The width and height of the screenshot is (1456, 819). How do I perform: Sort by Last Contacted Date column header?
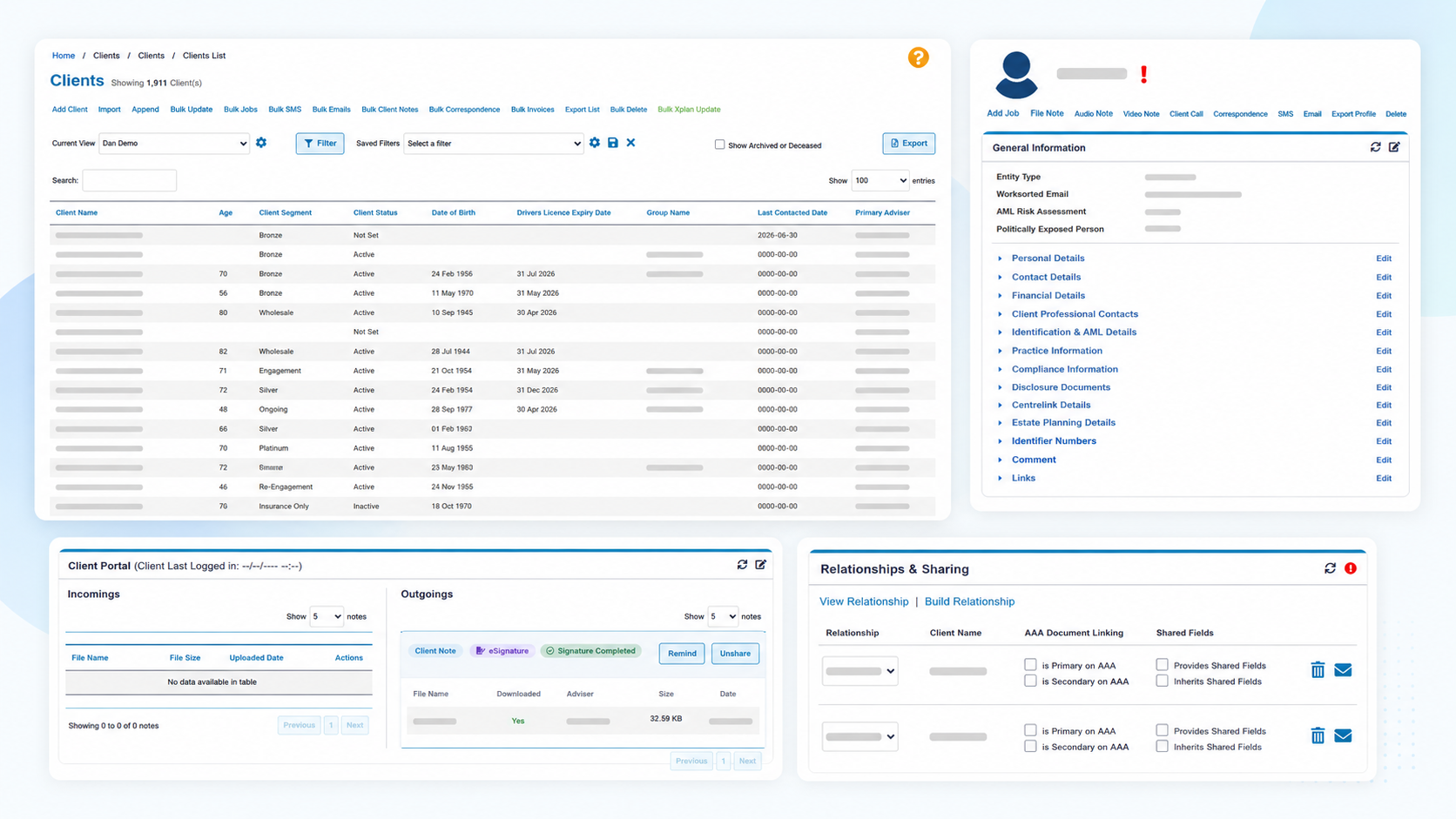tap(792, 212)
